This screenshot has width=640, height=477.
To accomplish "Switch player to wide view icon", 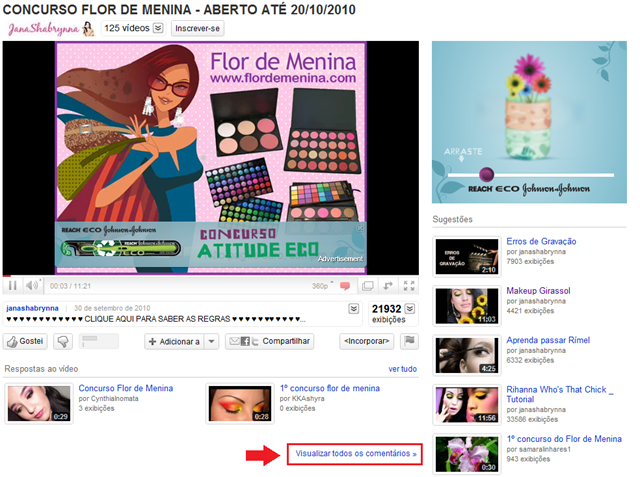I will point(368,286).
